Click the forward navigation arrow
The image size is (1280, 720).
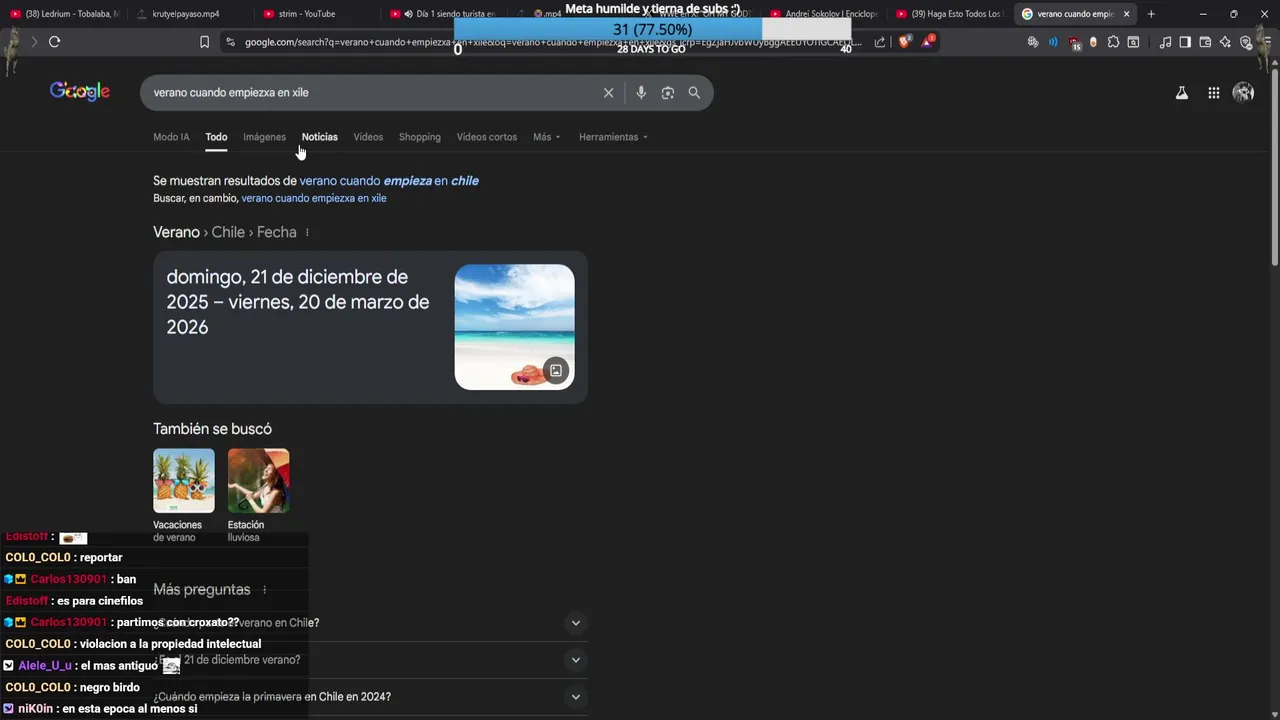(34, 42)
